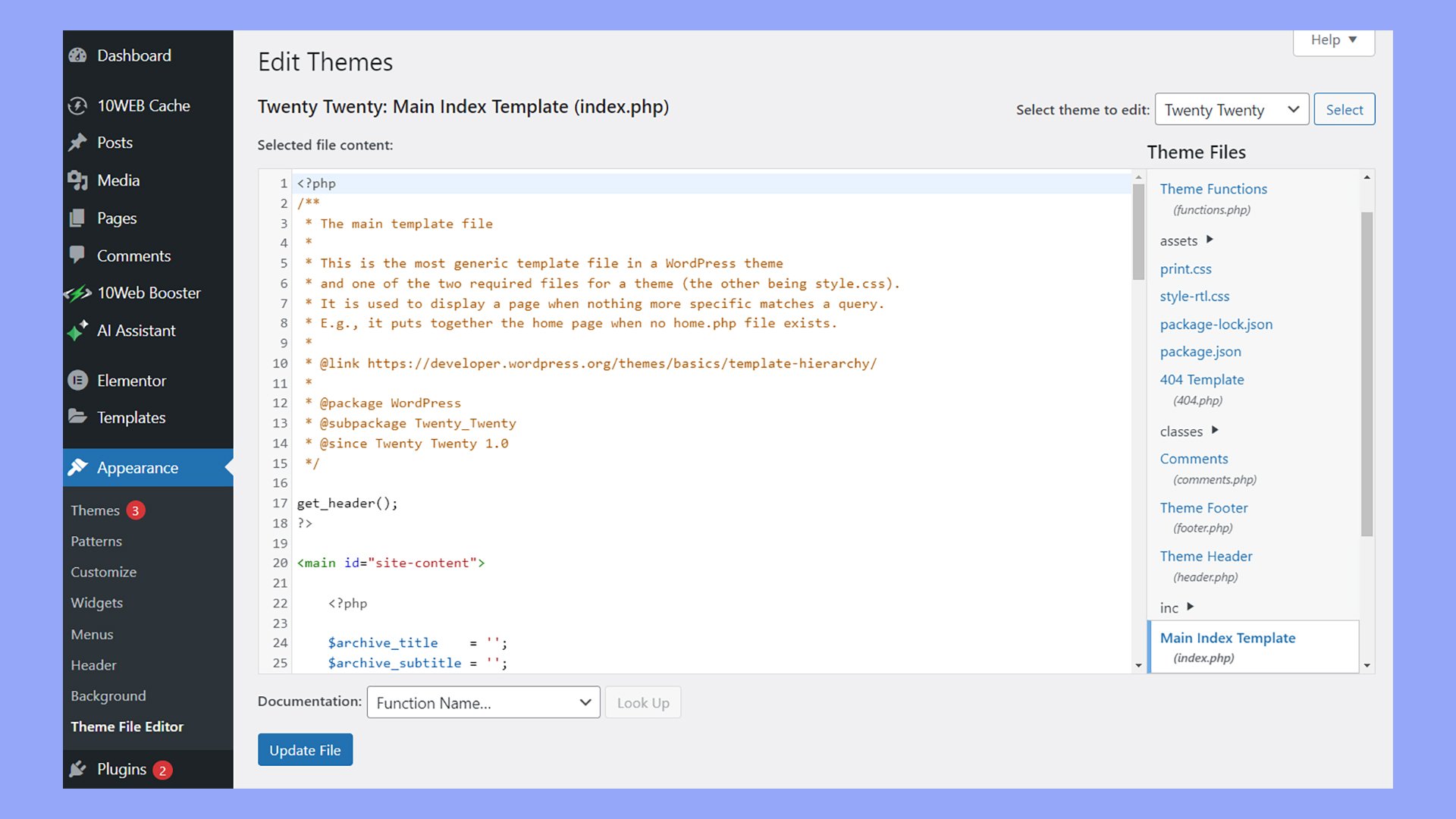Expand the assets folder in Theme Files

[1209, 240]
